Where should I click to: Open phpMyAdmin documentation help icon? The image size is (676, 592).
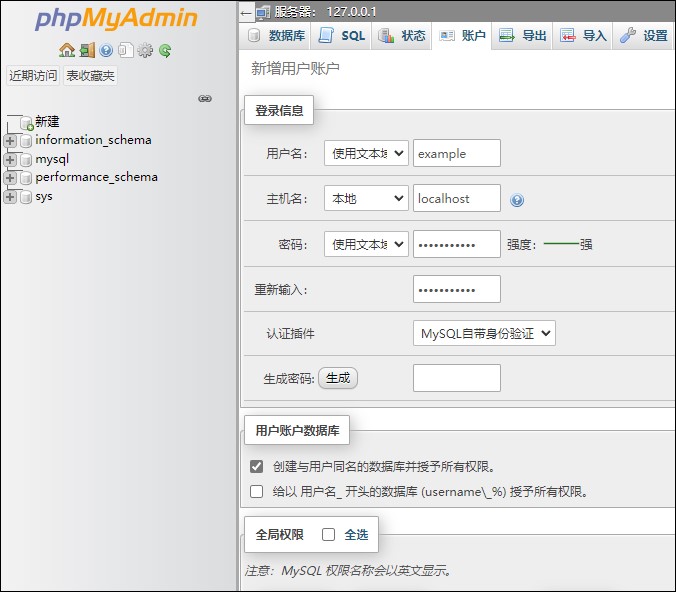click(106, 50)
